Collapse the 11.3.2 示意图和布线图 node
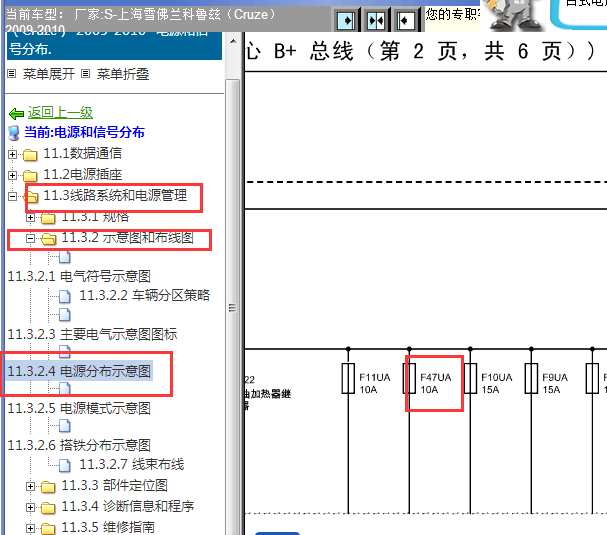607x535 pixels. click(x=30, y=238)
